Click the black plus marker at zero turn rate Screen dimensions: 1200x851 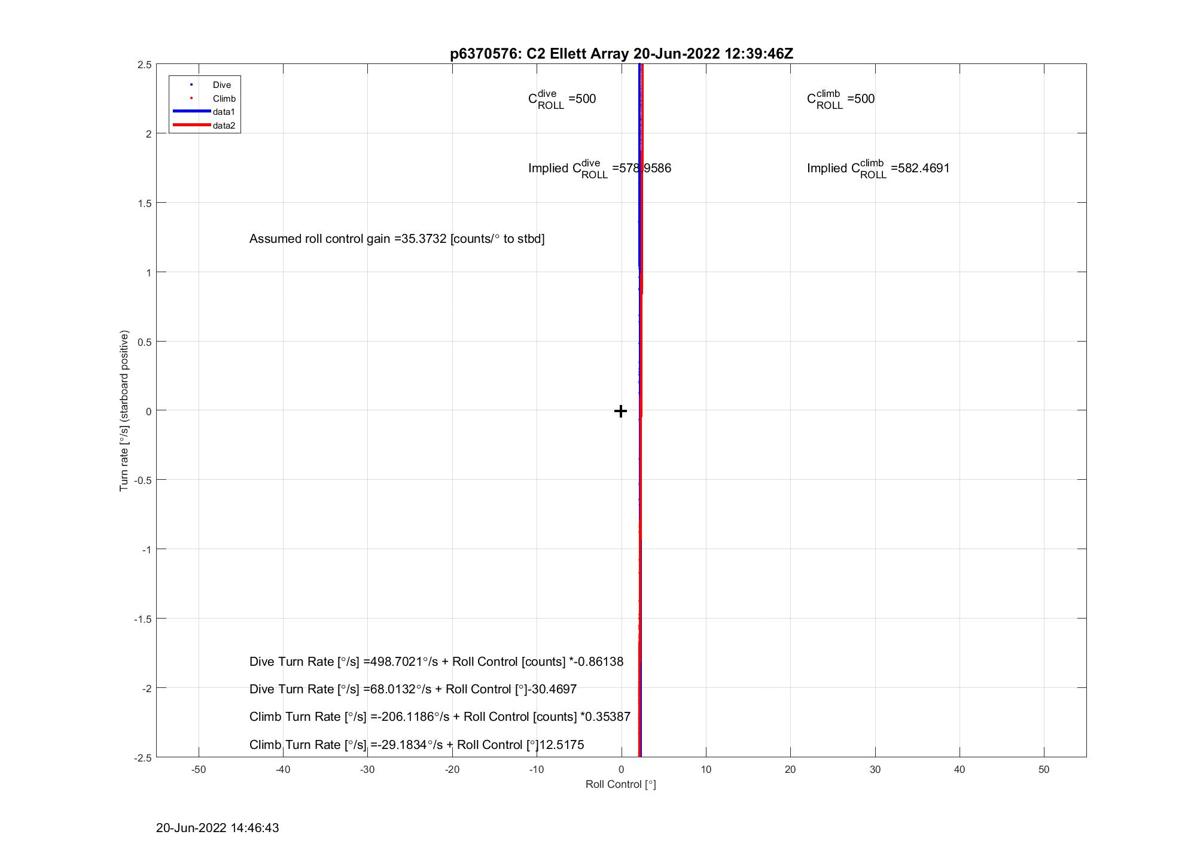(620, 411)
